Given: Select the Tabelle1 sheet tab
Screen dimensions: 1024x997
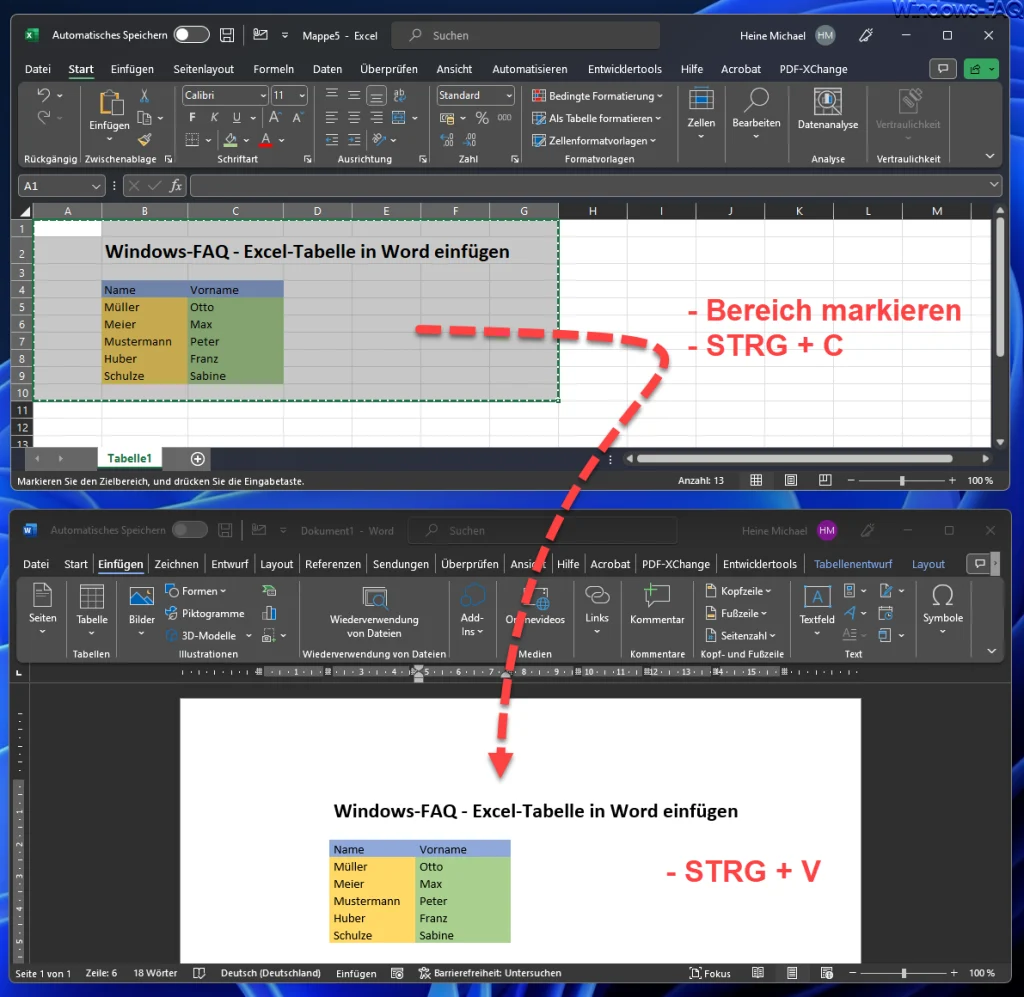Looking at the screenshot, I should click(x=129, y=458).
